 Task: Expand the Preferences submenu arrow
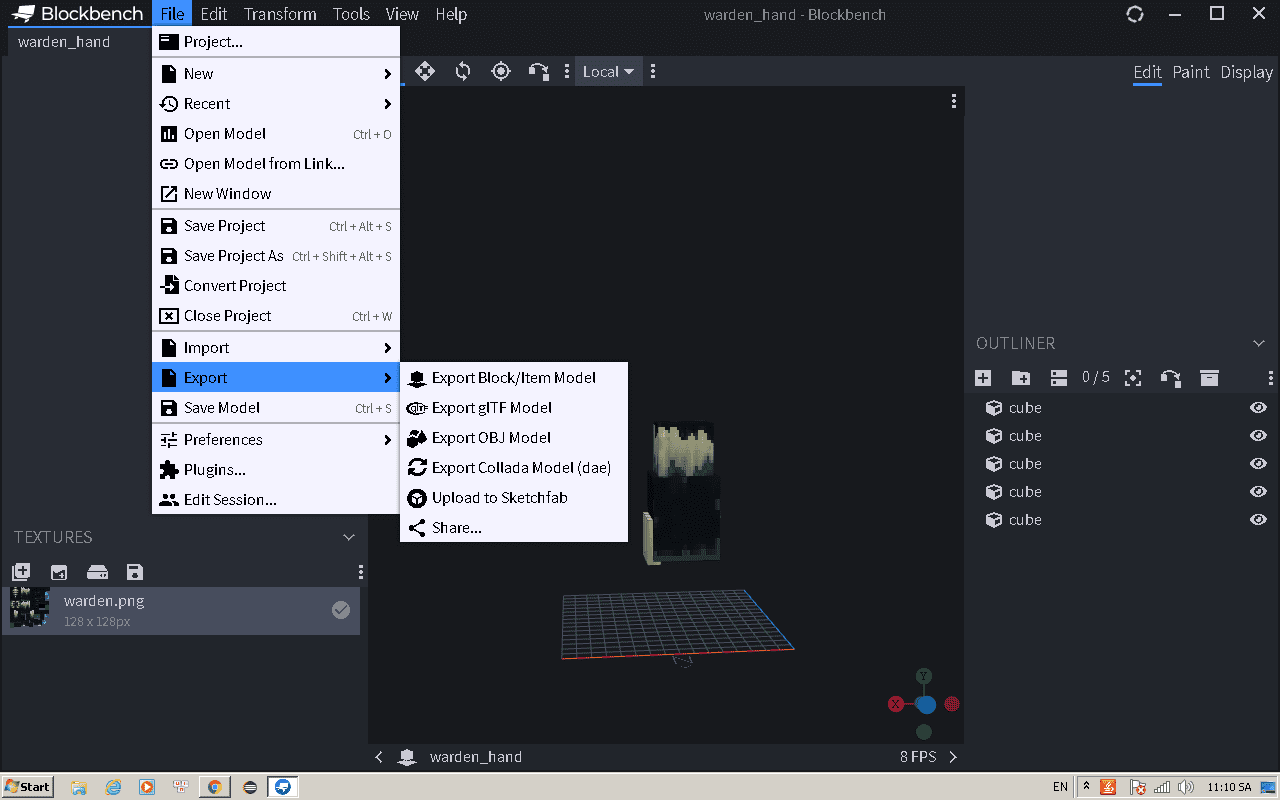click(x=388, y=440)
